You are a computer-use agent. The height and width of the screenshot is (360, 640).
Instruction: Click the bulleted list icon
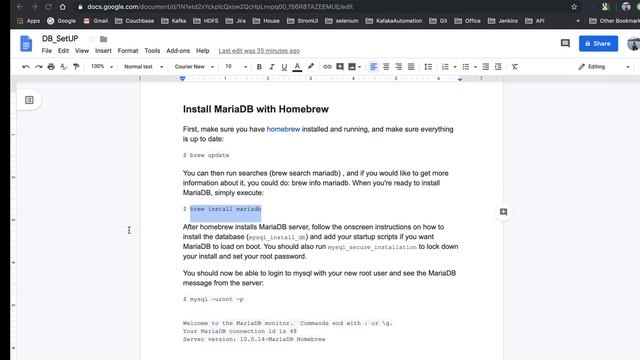(465, 67)
